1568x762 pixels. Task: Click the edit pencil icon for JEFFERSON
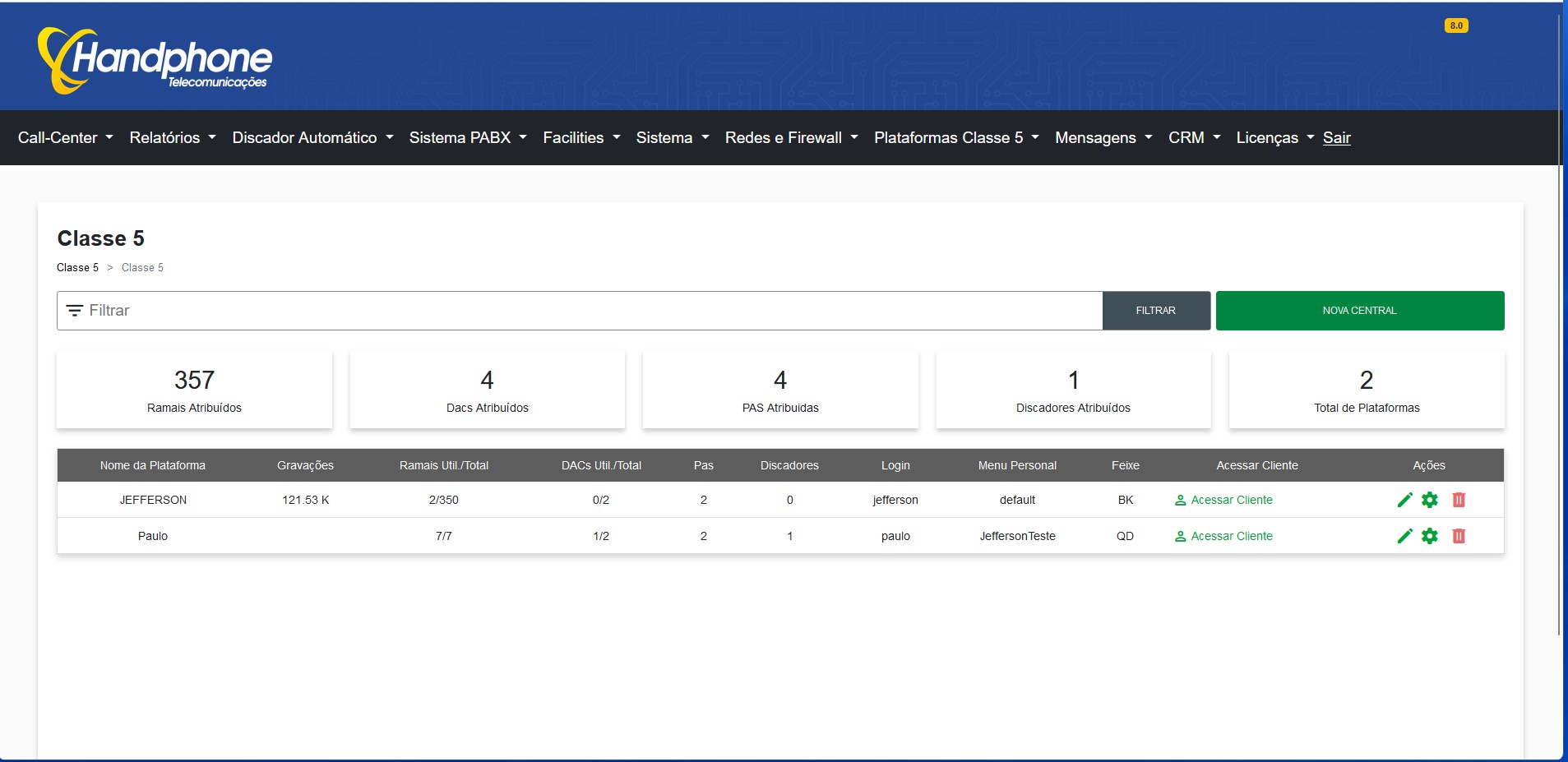(x=1404, y=500)
